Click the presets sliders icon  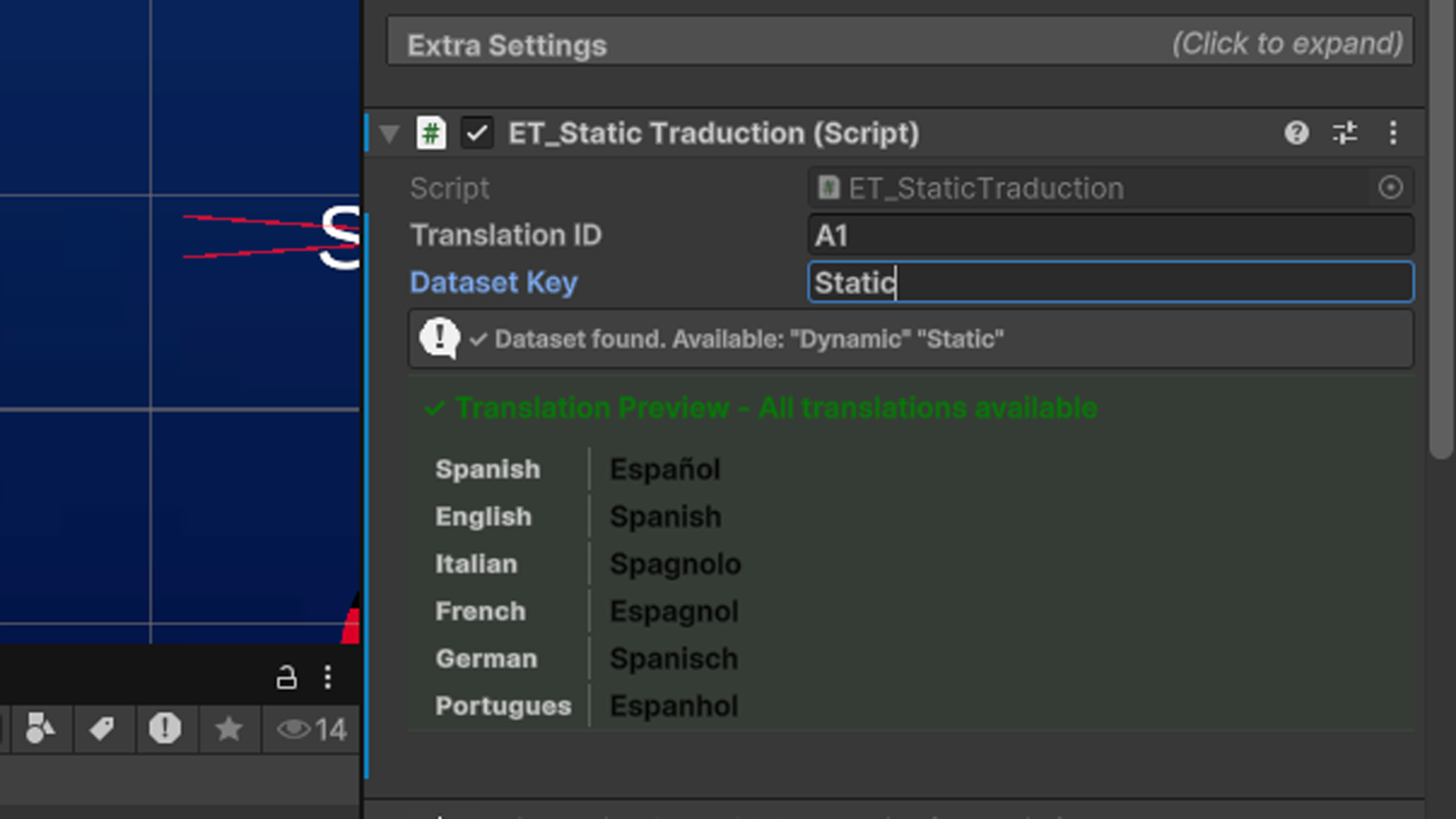[1345, 133]
